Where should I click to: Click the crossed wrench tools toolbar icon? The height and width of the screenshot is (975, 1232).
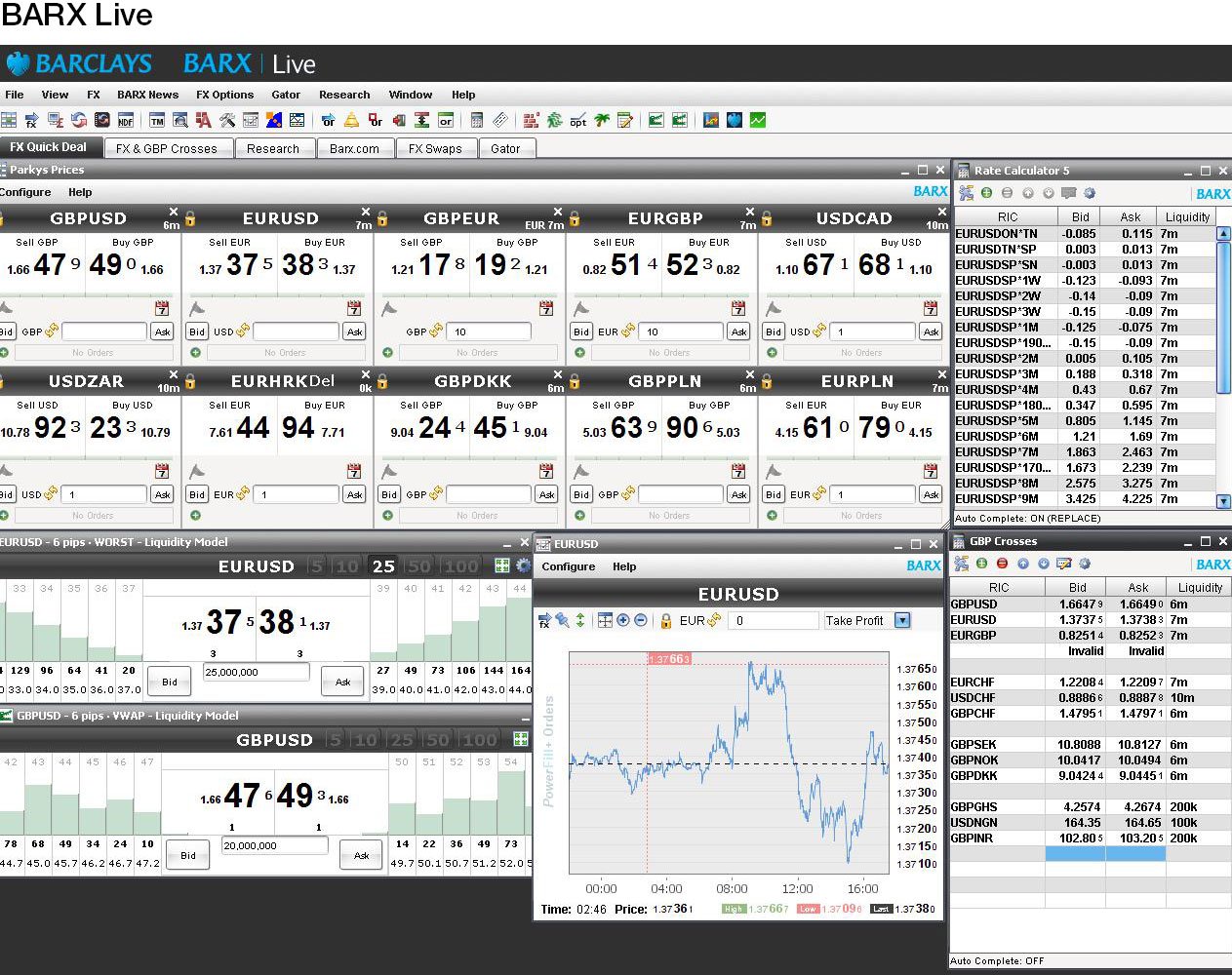click(x=227, y=120)
